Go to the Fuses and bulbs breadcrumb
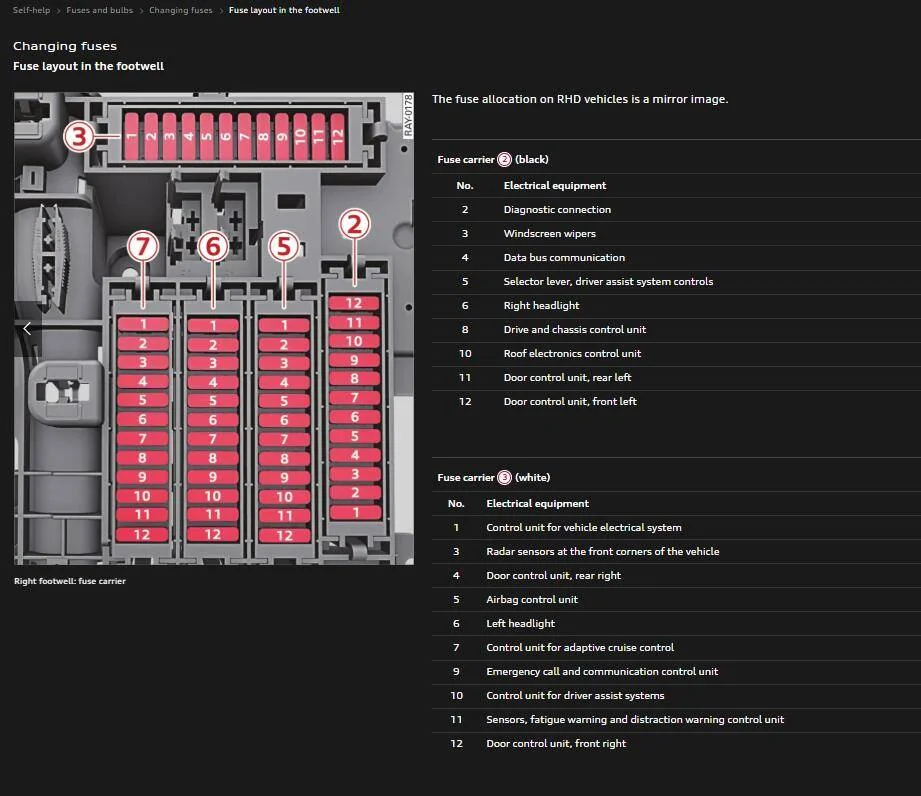 point(99,10)
